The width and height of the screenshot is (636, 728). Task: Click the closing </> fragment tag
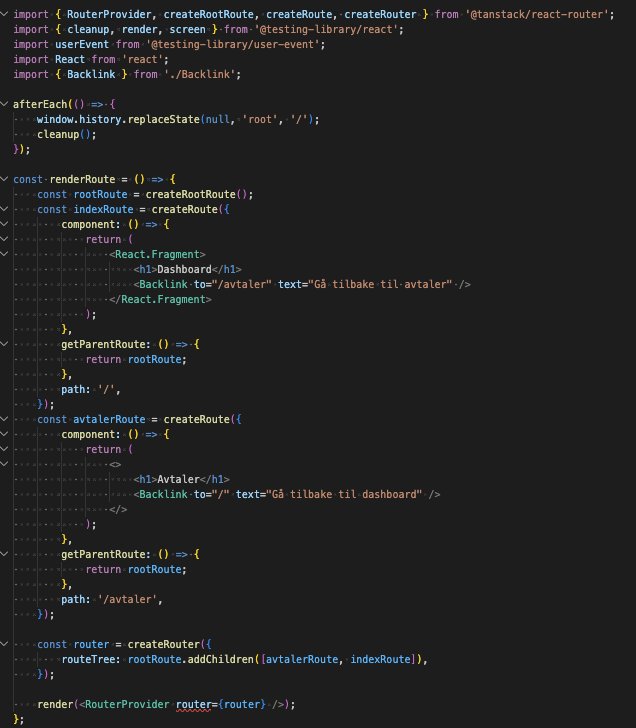click(118, 509)
